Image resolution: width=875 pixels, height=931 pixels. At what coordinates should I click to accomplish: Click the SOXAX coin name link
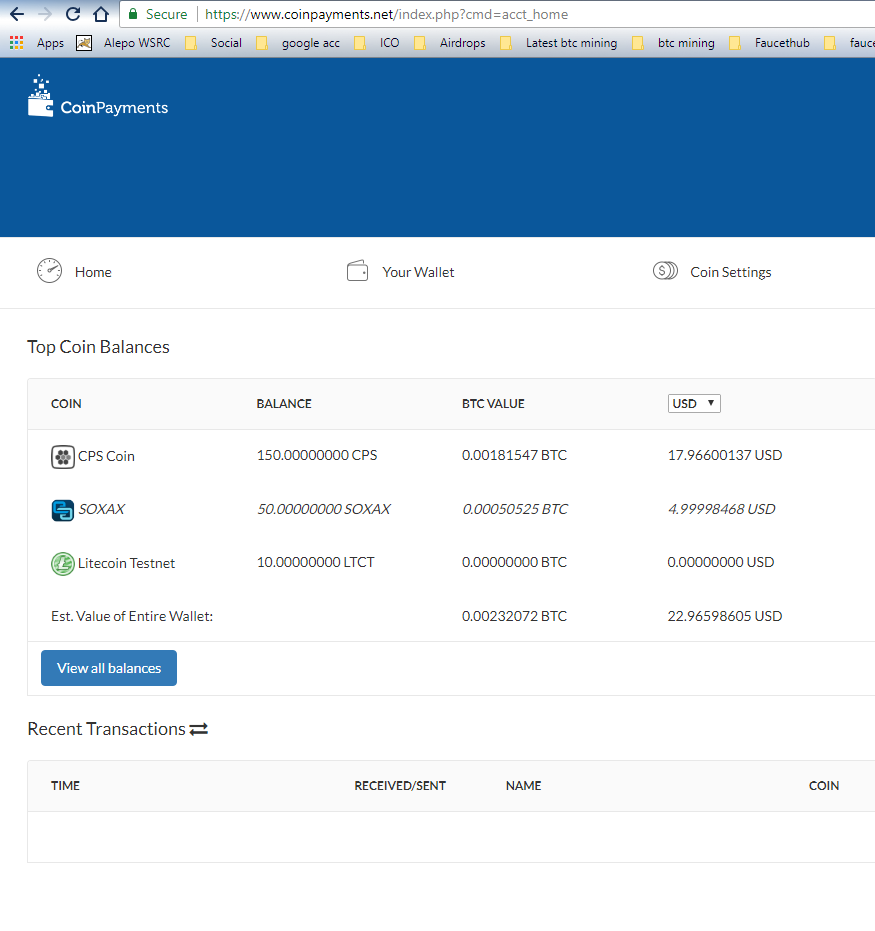click(102, 509)
